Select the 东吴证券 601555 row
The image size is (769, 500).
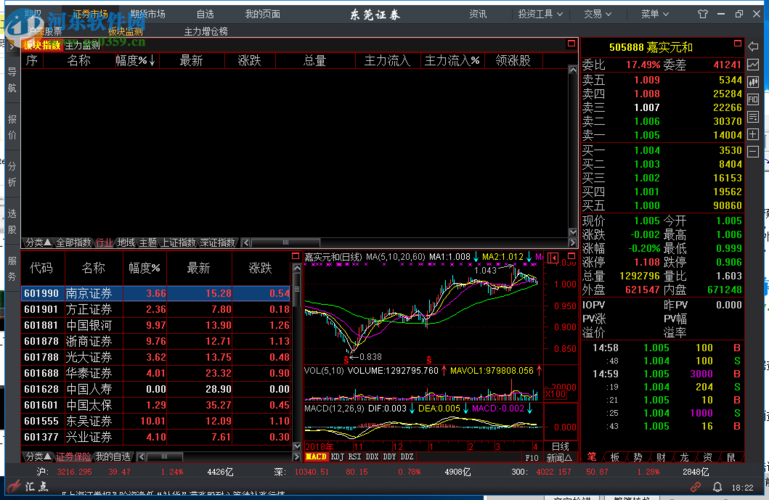pos(156,421)
